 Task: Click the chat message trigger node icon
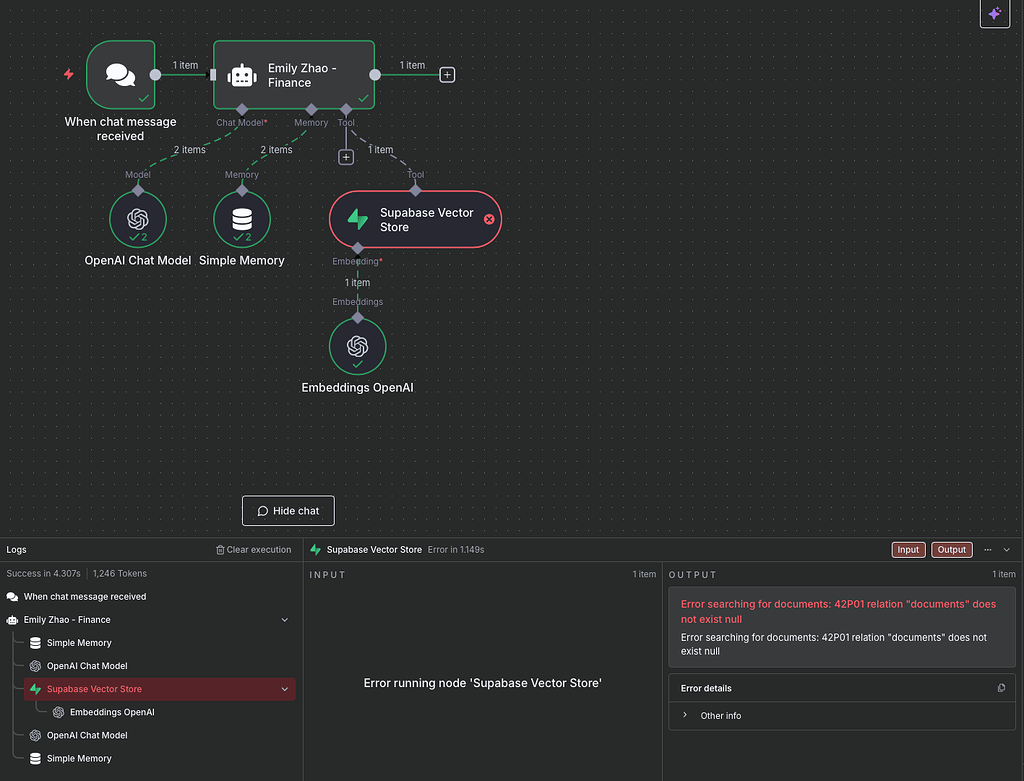120,74
